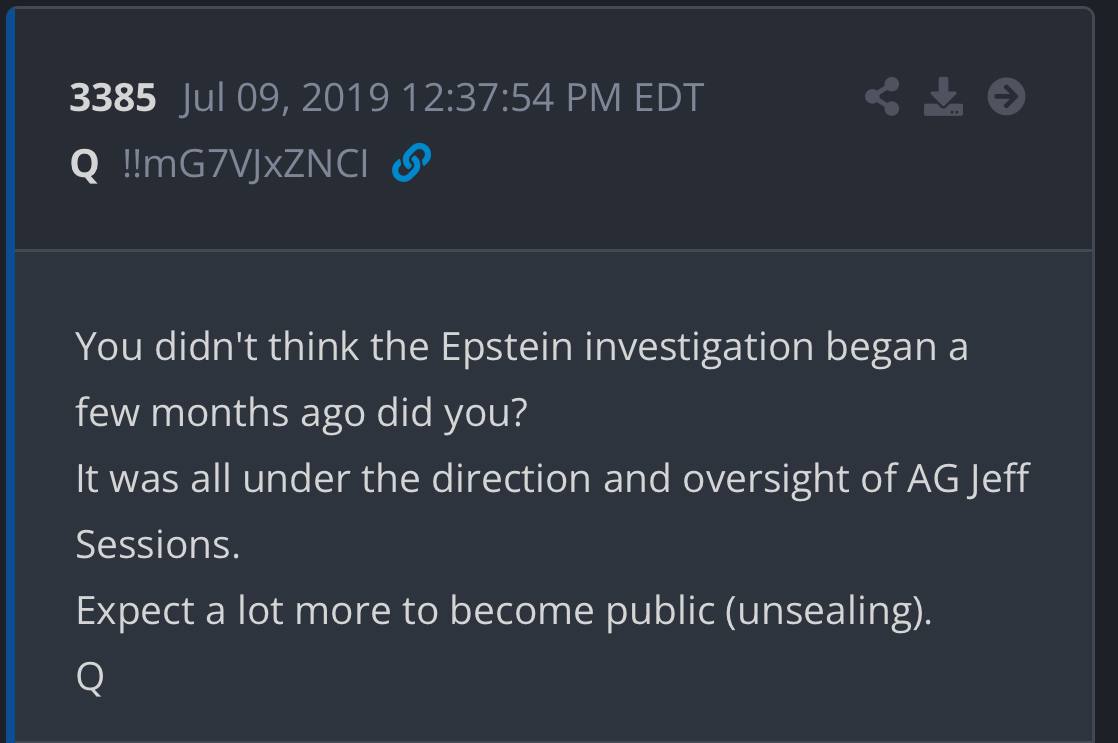
Task: Copy permalink via the blue chain icon
Action: pyautogui.click(x=411, y=162)
